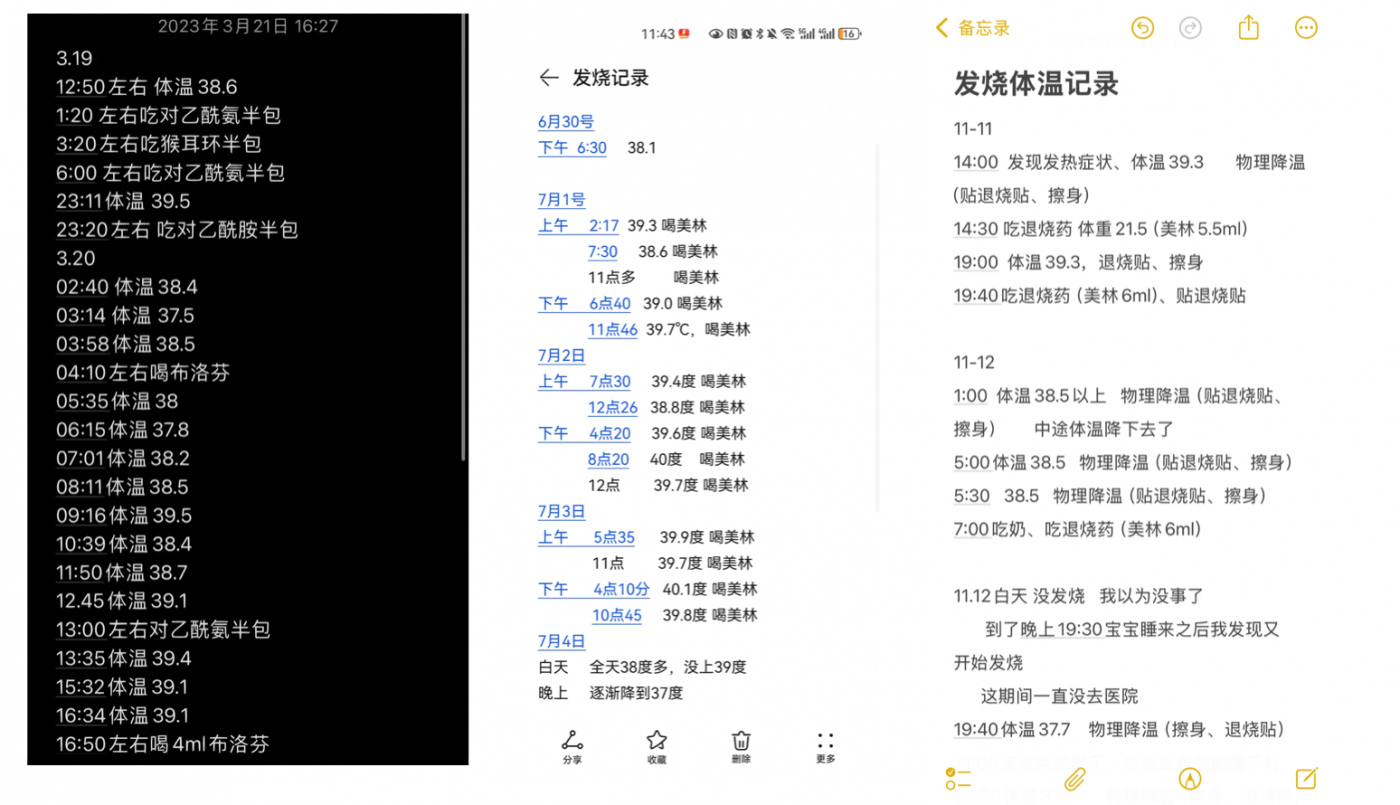Open the 7月3日 date link
The width and height of the screenshot is (1400, 805).
pos(562,512)
